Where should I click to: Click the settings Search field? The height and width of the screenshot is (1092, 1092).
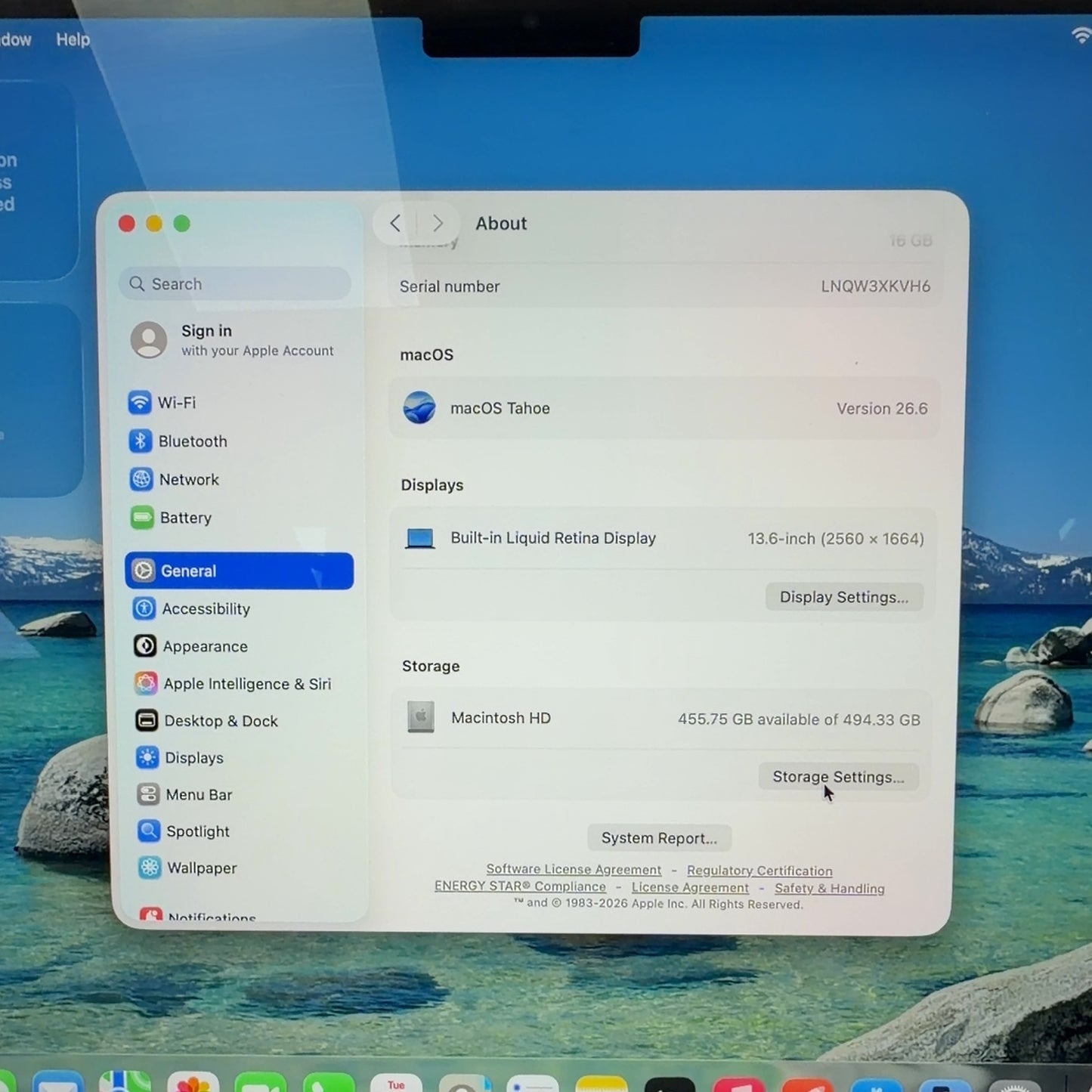click(x=235, y=284)
